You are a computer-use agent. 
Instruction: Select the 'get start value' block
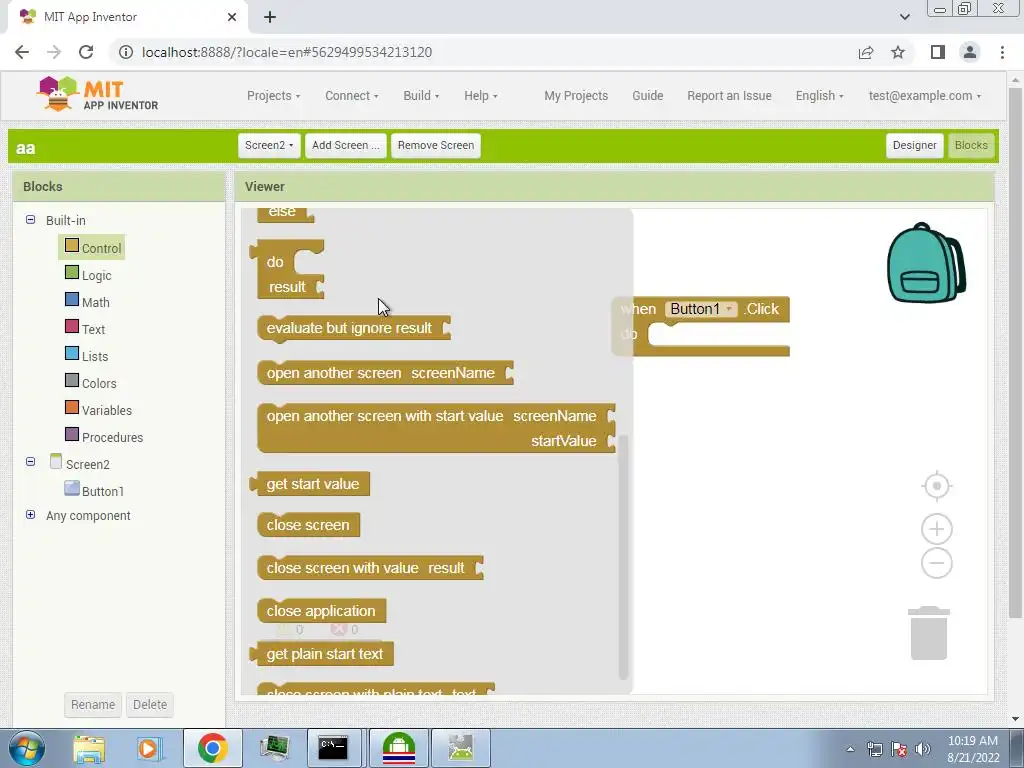click(310, 484)
